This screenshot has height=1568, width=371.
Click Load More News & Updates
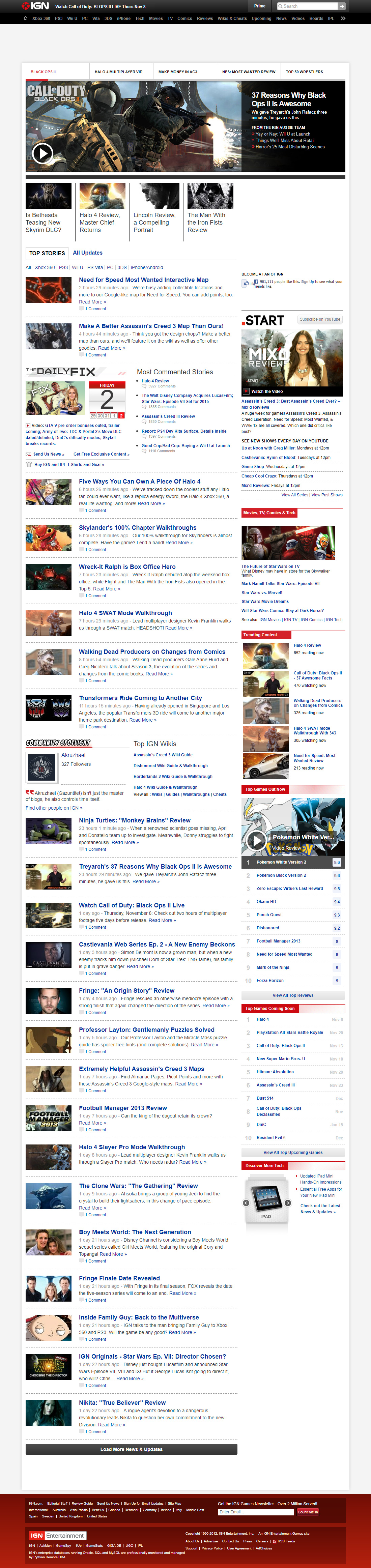point(131,1449)
